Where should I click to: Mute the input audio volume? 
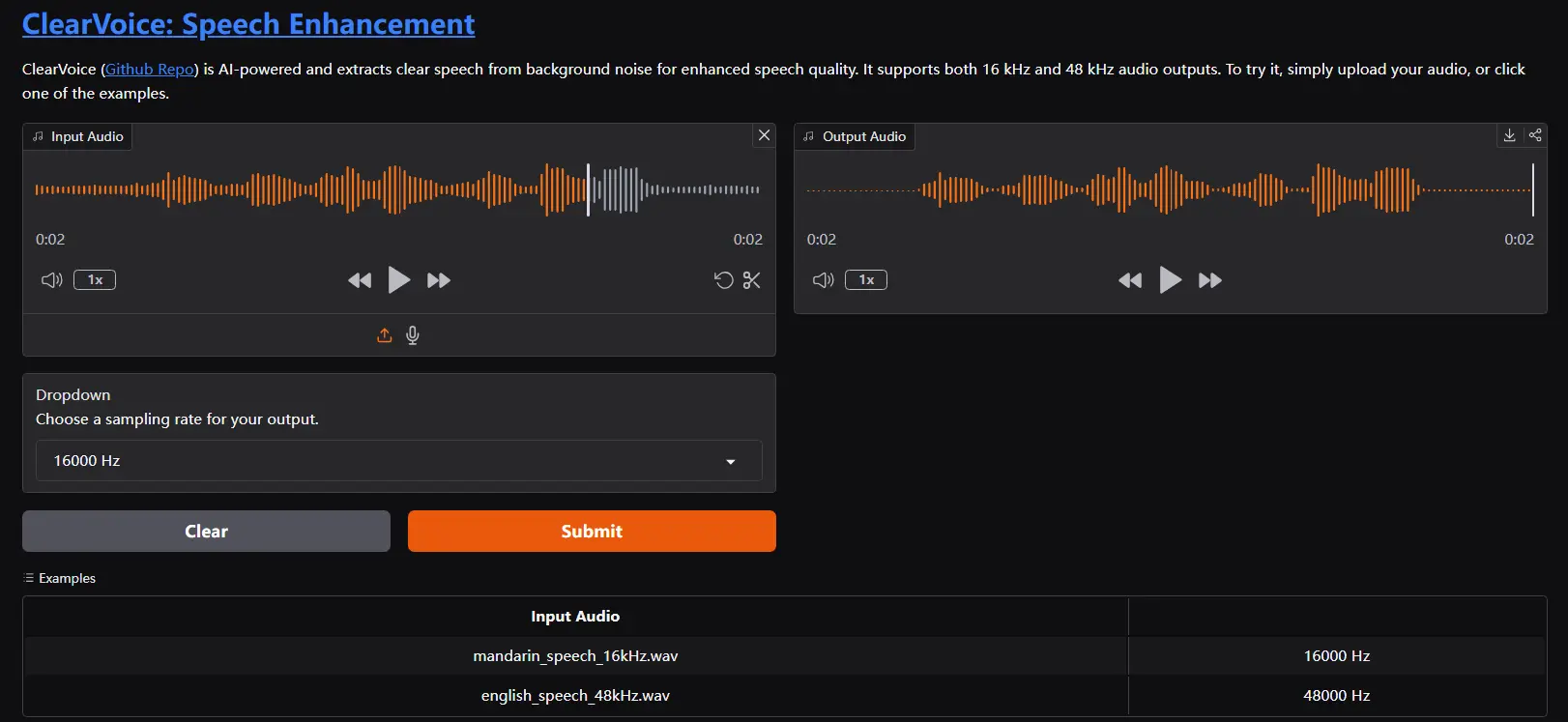(x=51, y=280)
